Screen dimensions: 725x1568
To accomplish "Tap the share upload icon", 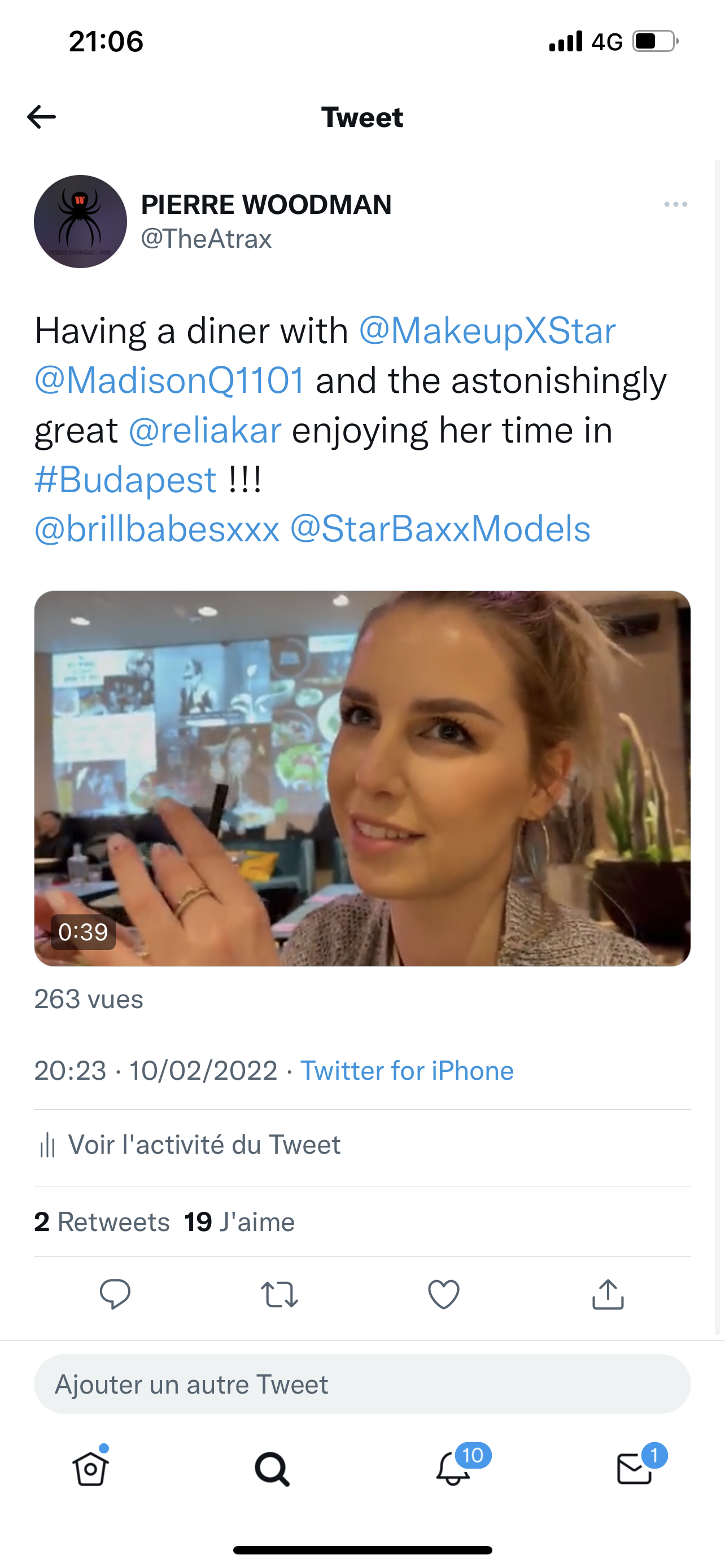I will coord(608,1294).
